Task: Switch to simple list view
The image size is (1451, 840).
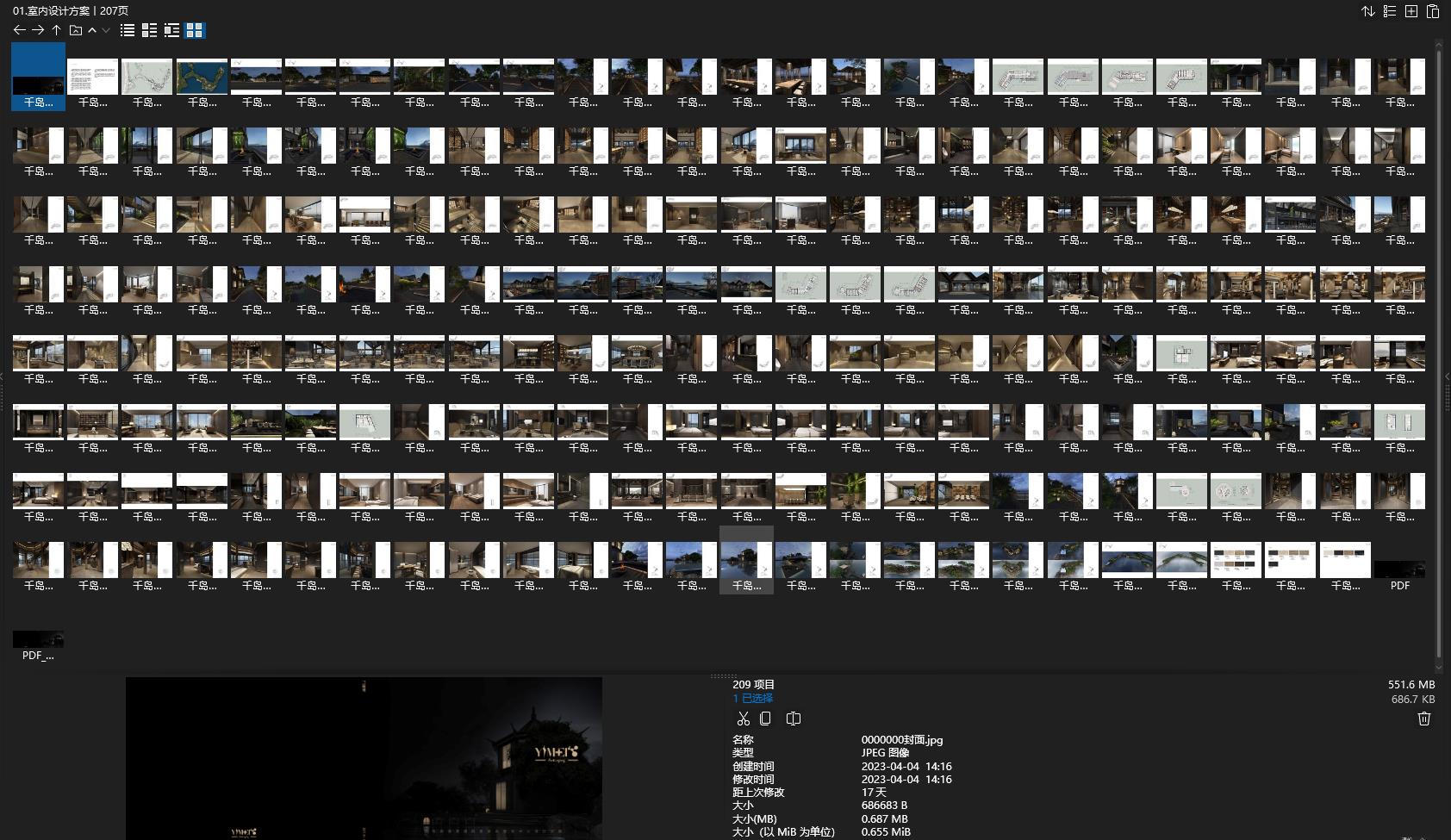Action: 128,30
